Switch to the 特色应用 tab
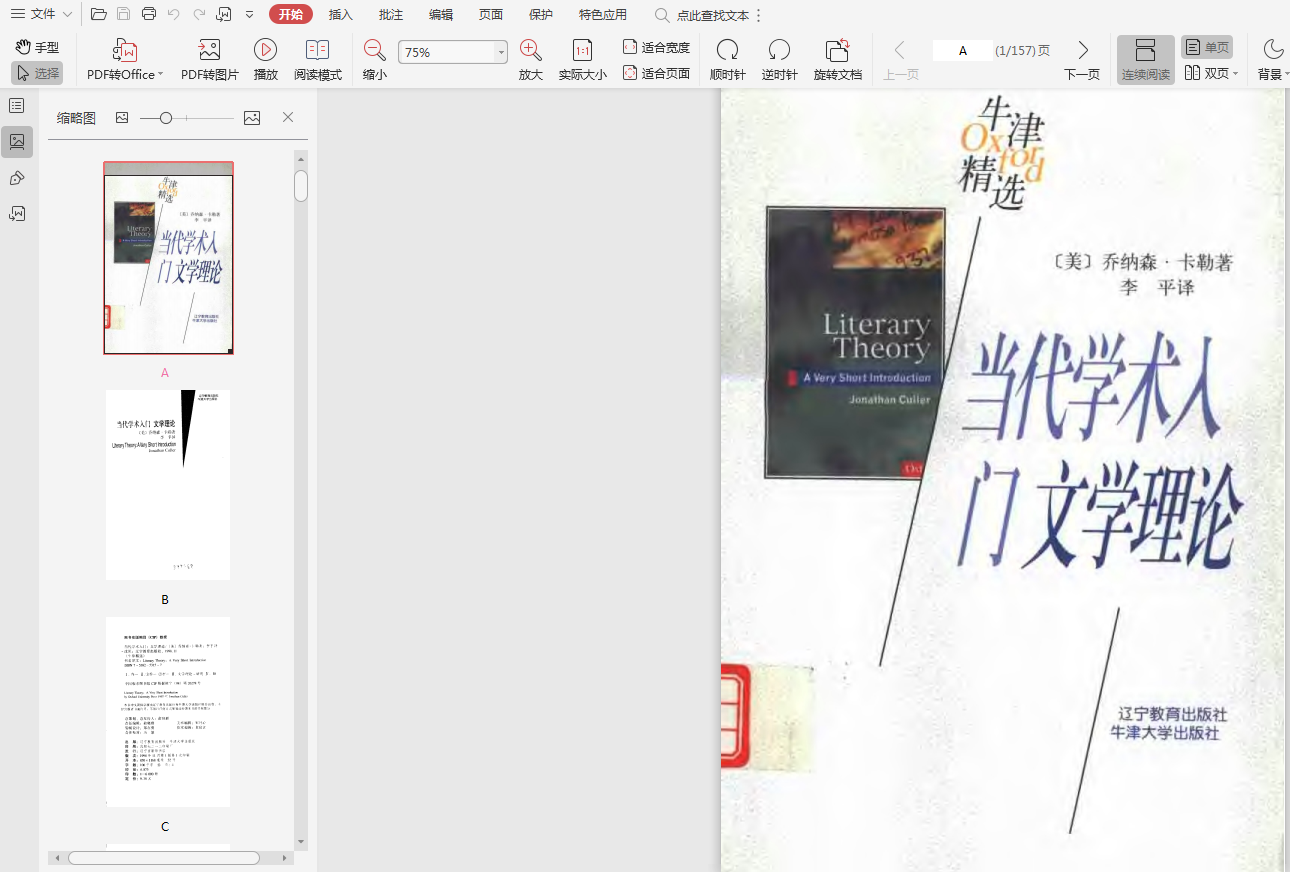 603,14
